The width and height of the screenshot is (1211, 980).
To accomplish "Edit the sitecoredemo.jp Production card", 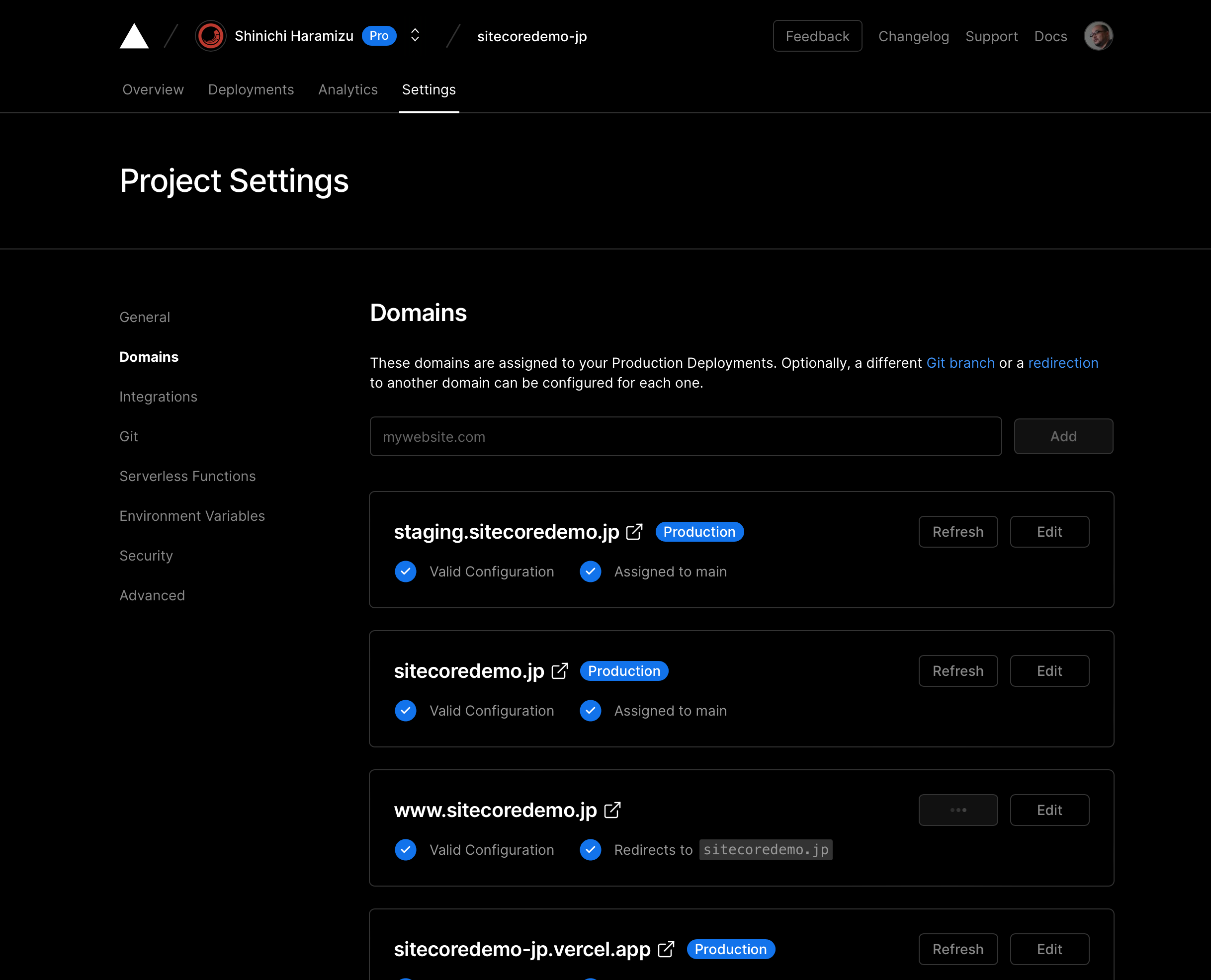I will click(1049, 671).
